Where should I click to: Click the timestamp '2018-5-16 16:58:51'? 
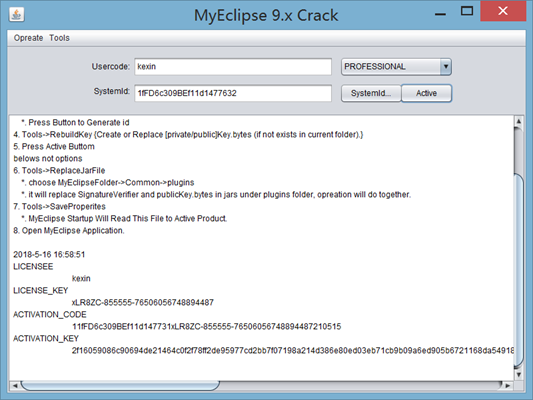coord(49,255)
